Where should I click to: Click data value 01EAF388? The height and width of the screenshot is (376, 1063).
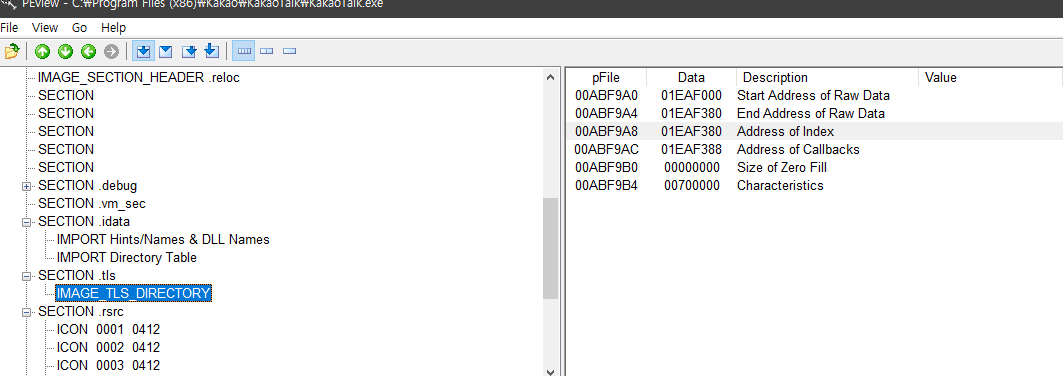691,149
